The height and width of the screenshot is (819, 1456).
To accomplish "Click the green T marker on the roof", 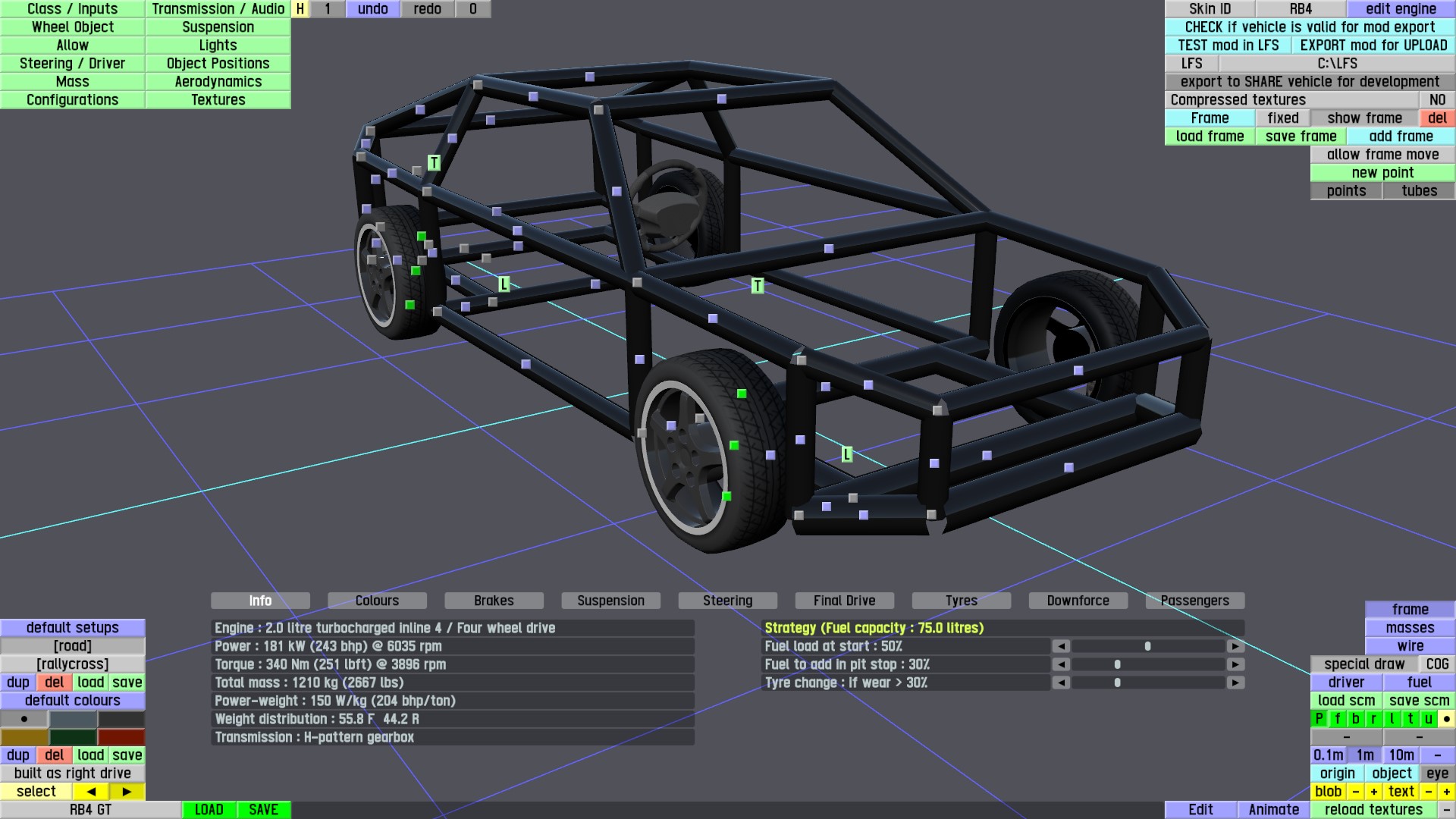I will coord(434,163).
